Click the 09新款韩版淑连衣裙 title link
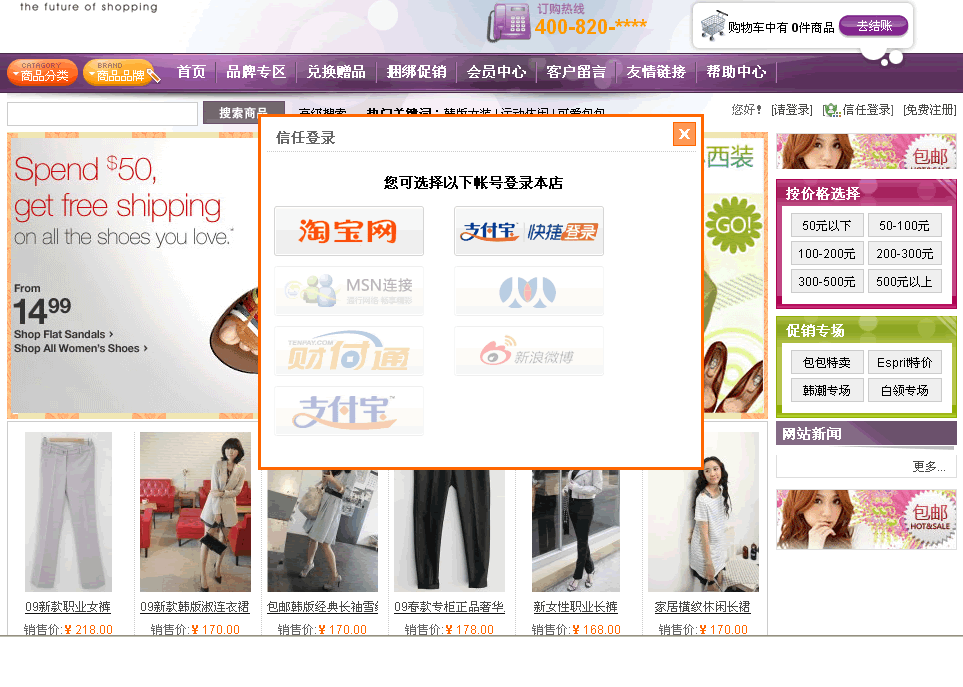The width and height of the screenshot is (963, 687). point(195,607)
